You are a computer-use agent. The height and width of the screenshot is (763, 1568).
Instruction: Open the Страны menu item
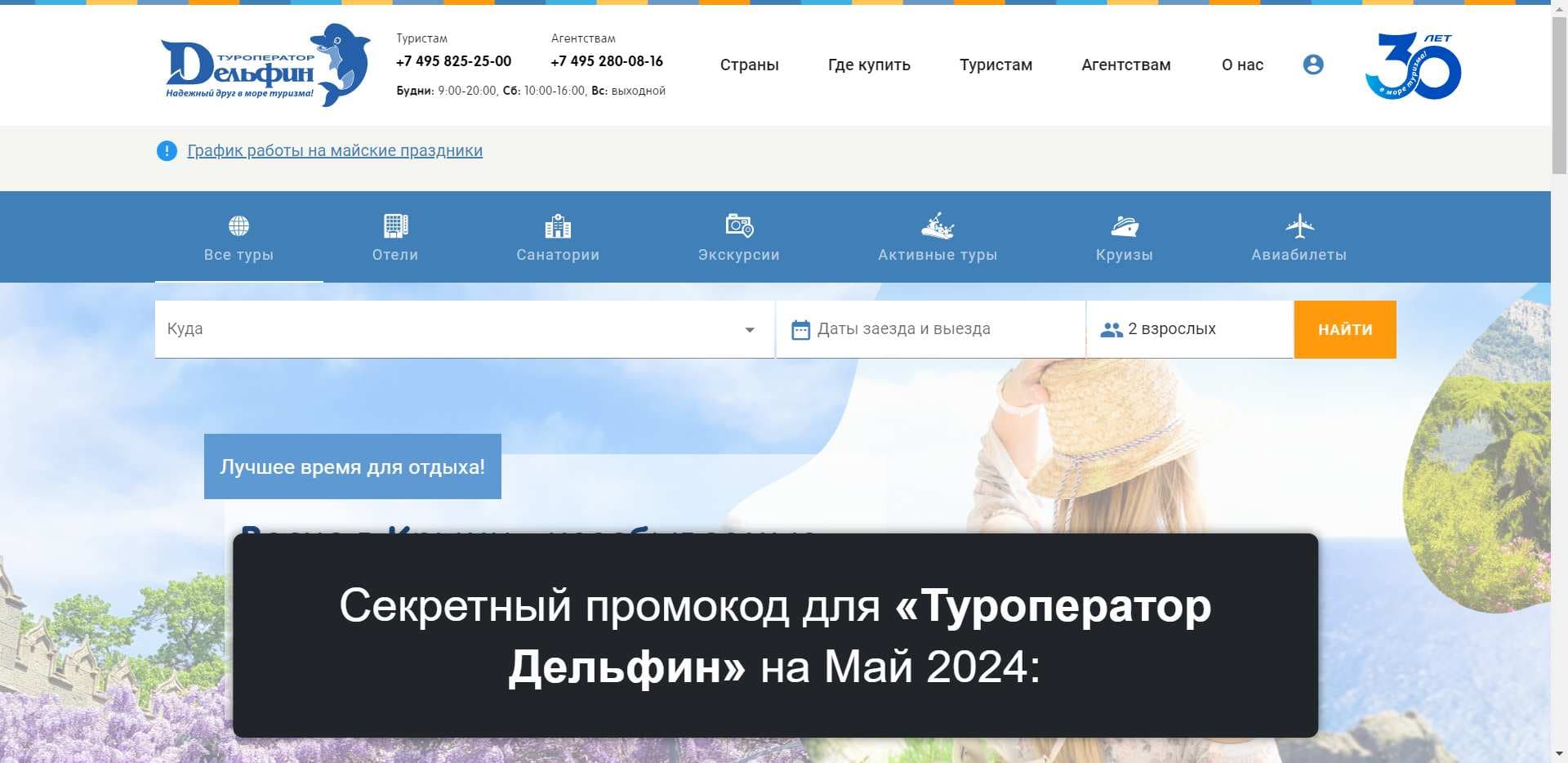749,65
